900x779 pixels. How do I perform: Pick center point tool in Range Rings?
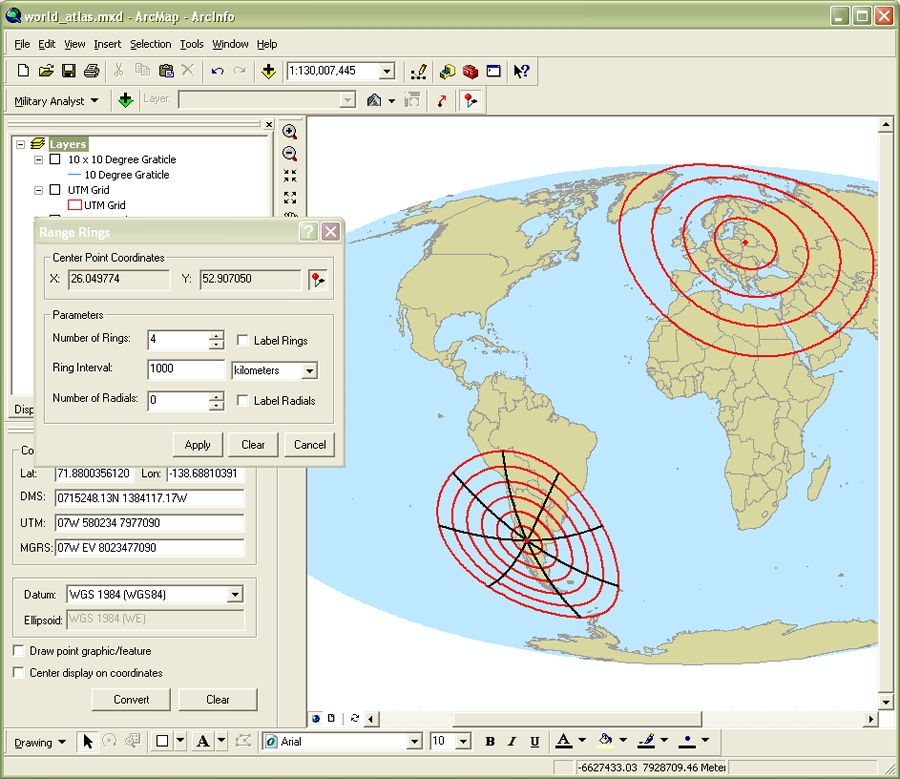(x=318, y=280)
